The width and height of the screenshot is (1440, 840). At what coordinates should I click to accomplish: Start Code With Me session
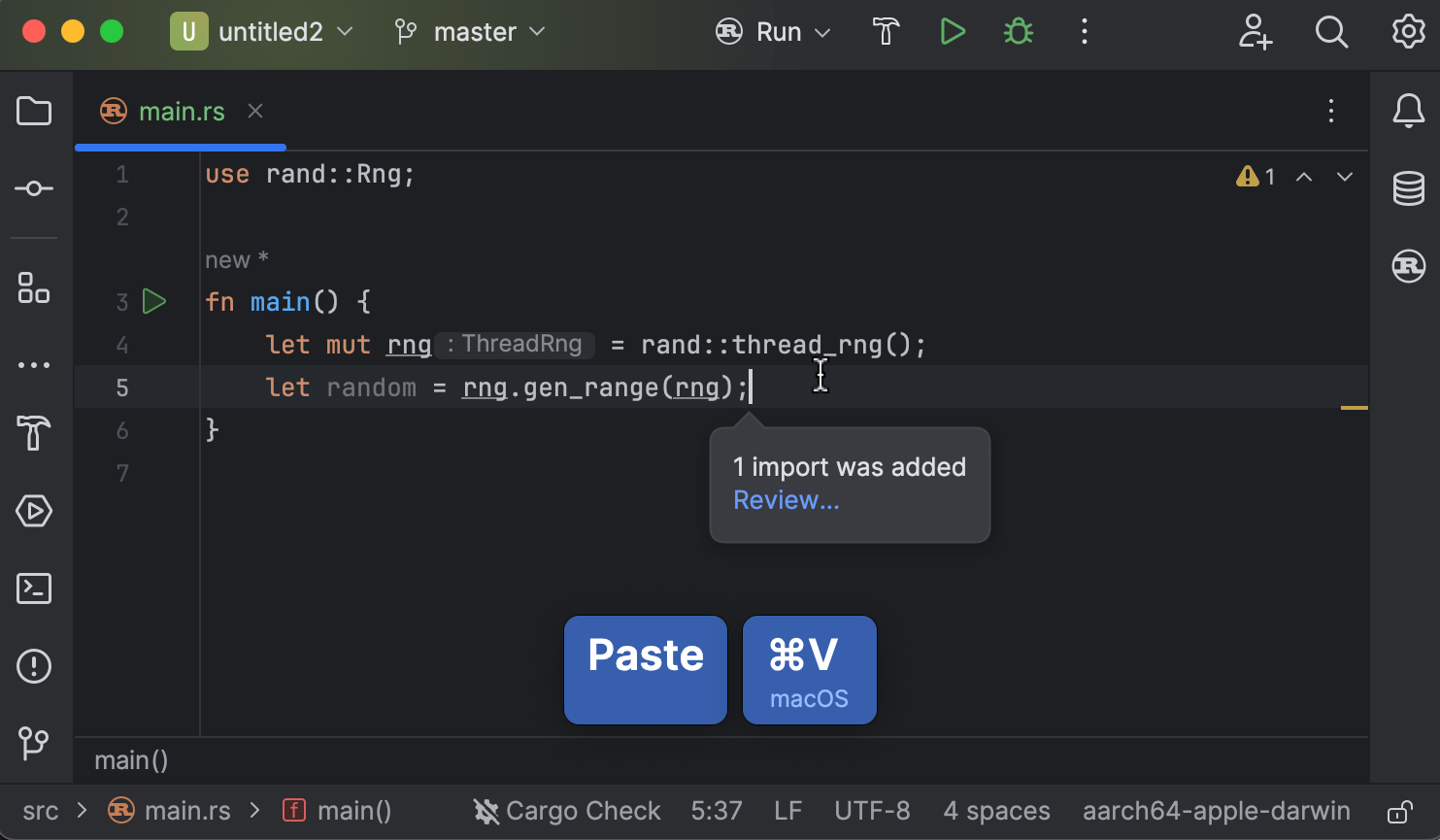click(x=1255, y=31)
